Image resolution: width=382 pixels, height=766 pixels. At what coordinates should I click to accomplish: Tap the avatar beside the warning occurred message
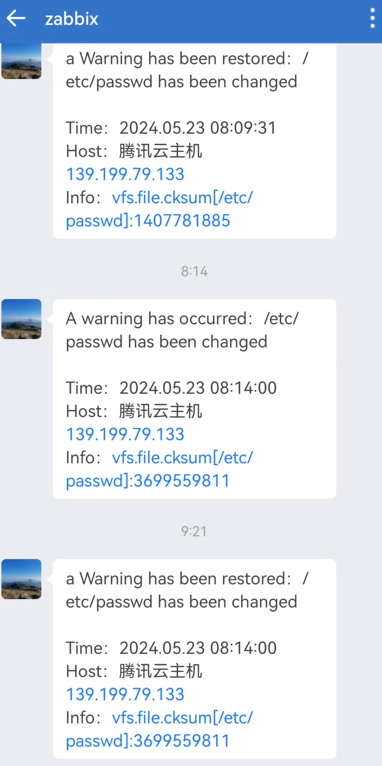click(x=21, y=319)
